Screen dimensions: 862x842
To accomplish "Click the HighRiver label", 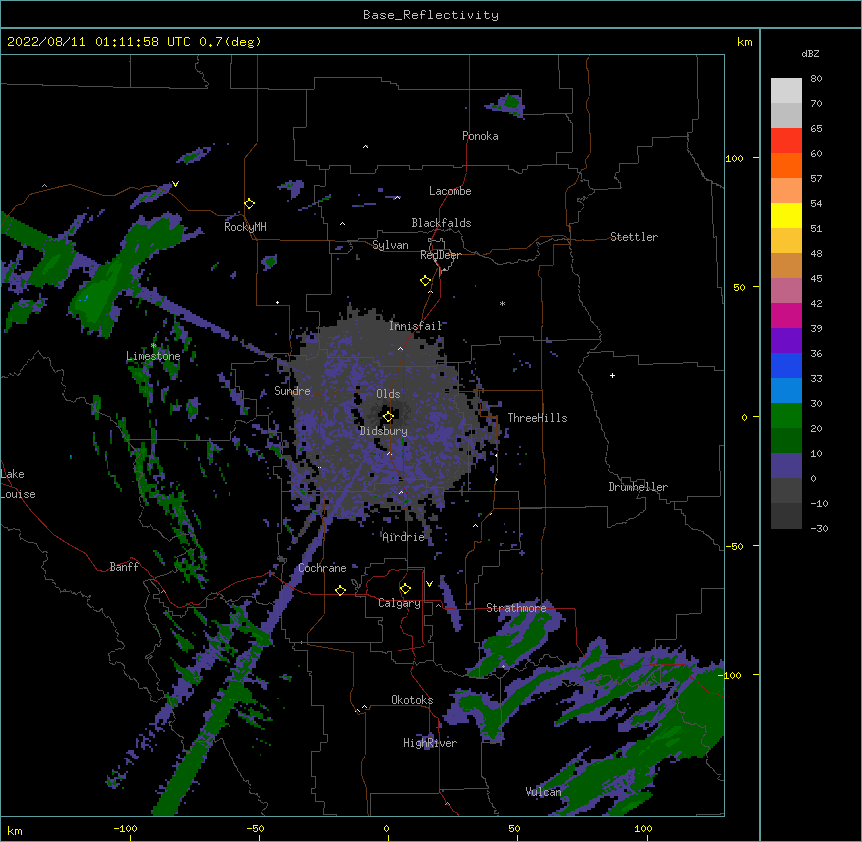I will pos(430,743).
